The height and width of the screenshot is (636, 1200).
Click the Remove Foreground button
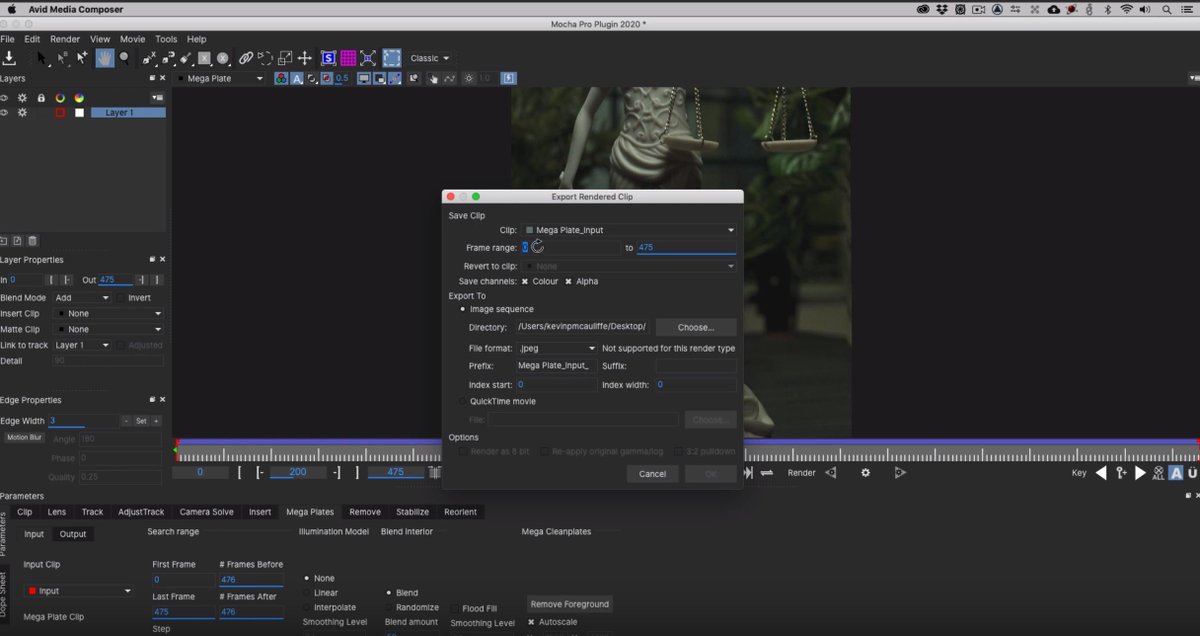coord(570,604)
